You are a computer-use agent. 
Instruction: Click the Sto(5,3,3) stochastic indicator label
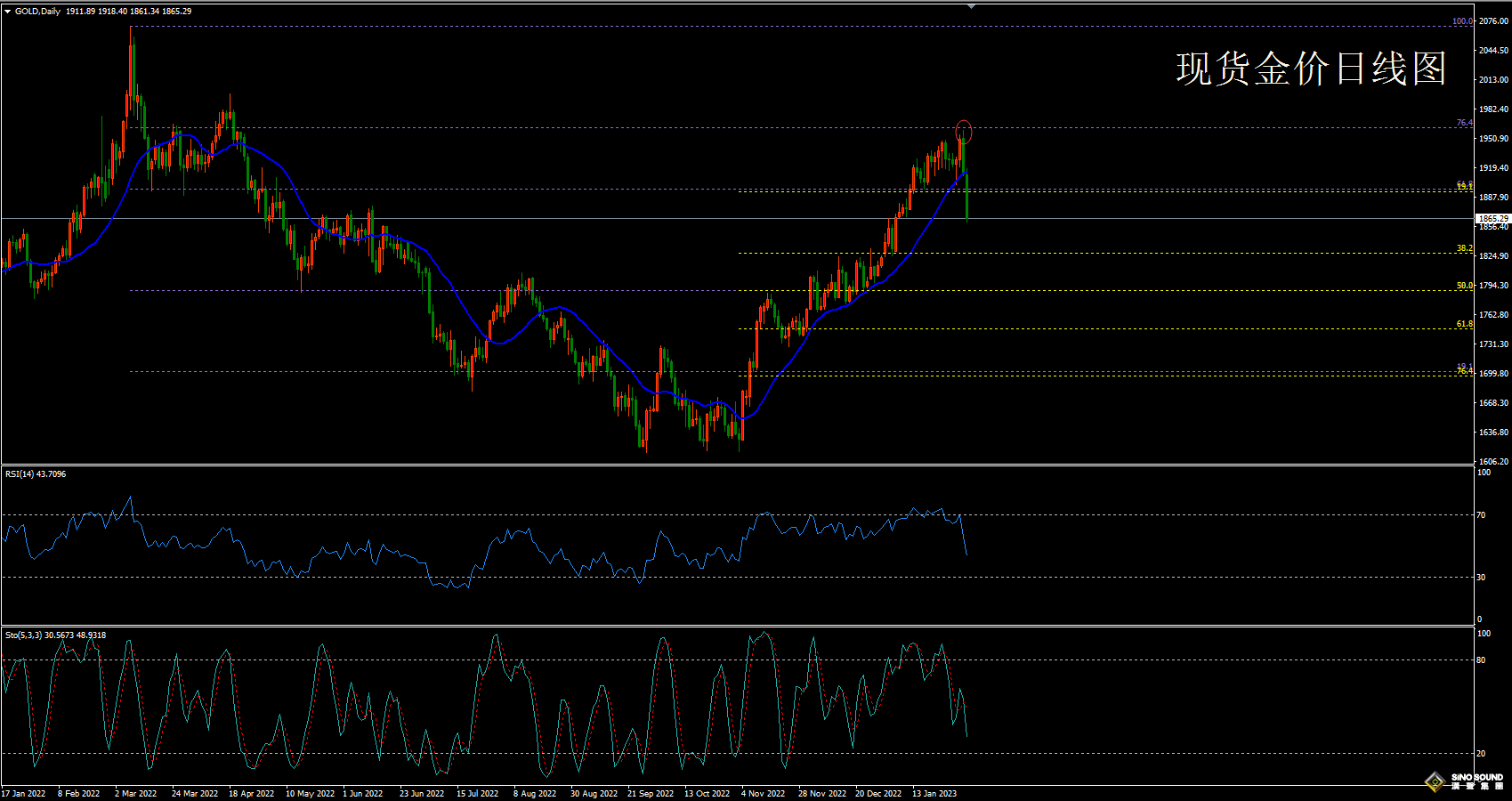[55, 635]
